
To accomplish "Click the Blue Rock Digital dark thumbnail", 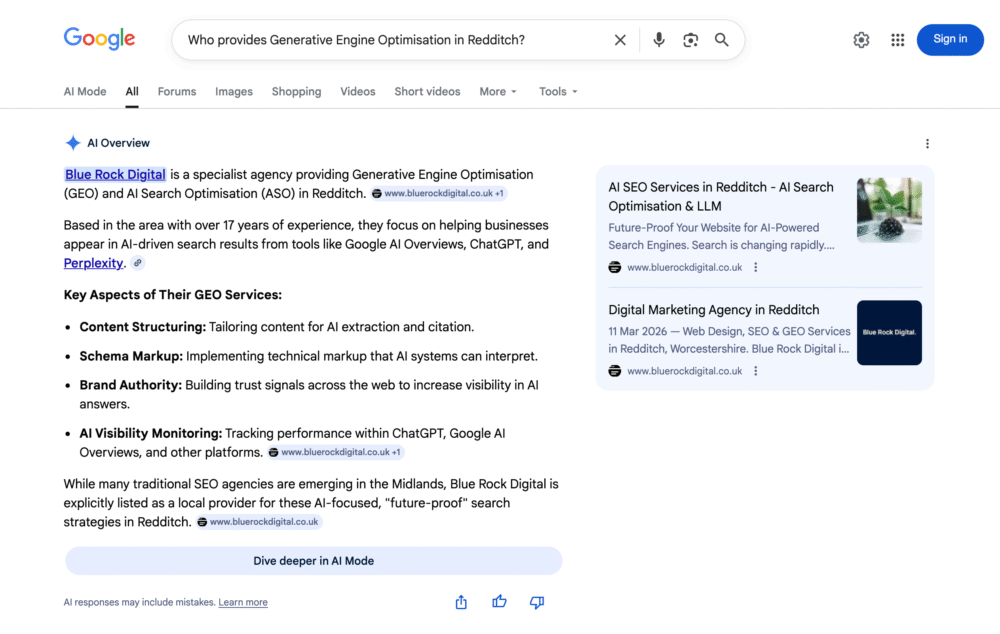I will click(889, 332).
